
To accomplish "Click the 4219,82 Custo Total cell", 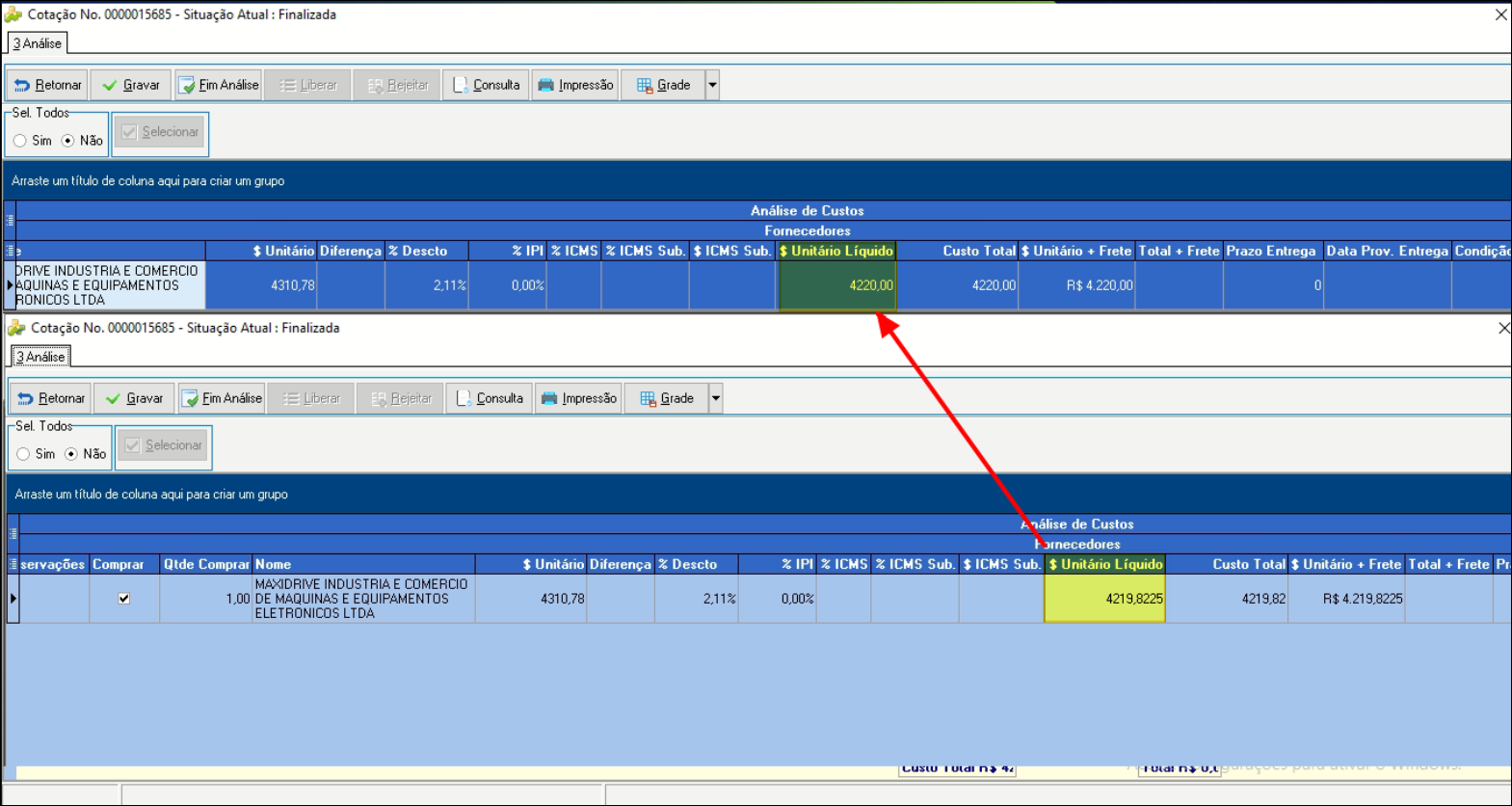I will click(x=1227, y=599).
